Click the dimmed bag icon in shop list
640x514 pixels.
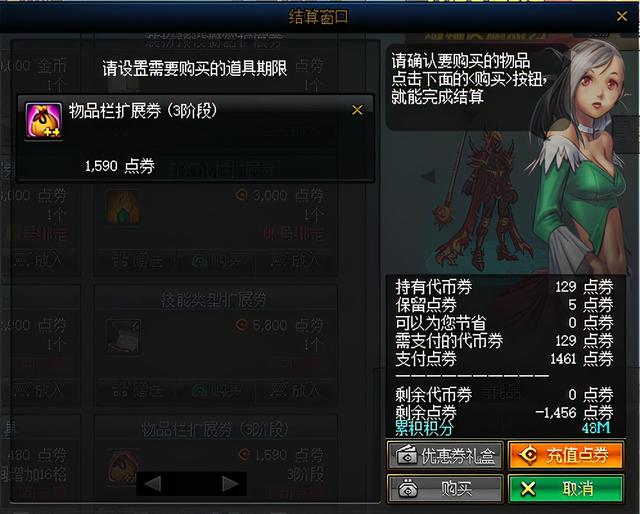(123, 465)
